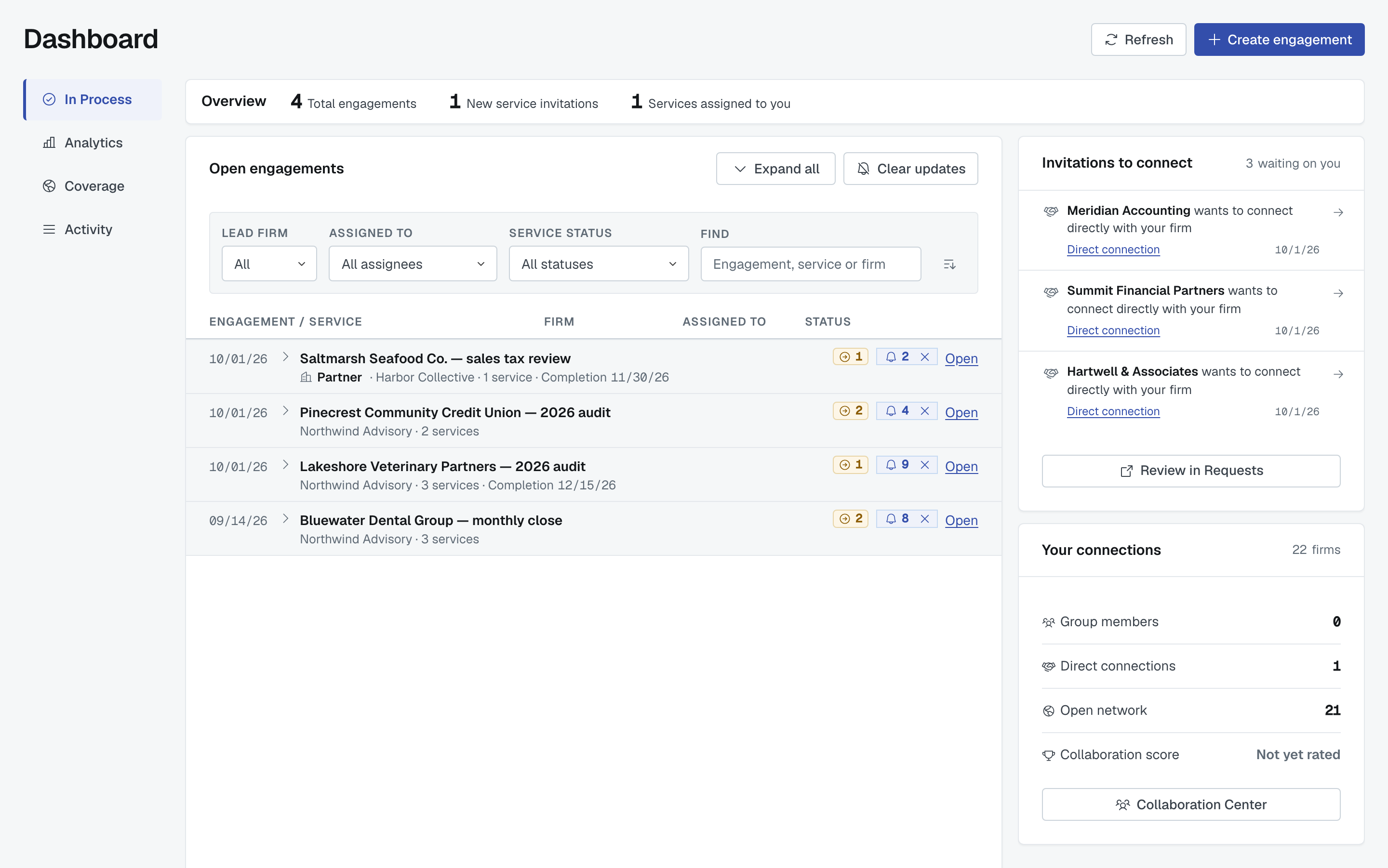Click pending badge 1 on Lakeshore row
The width and height of the screenshot is (1388, 868).
(x=851, y=464)
